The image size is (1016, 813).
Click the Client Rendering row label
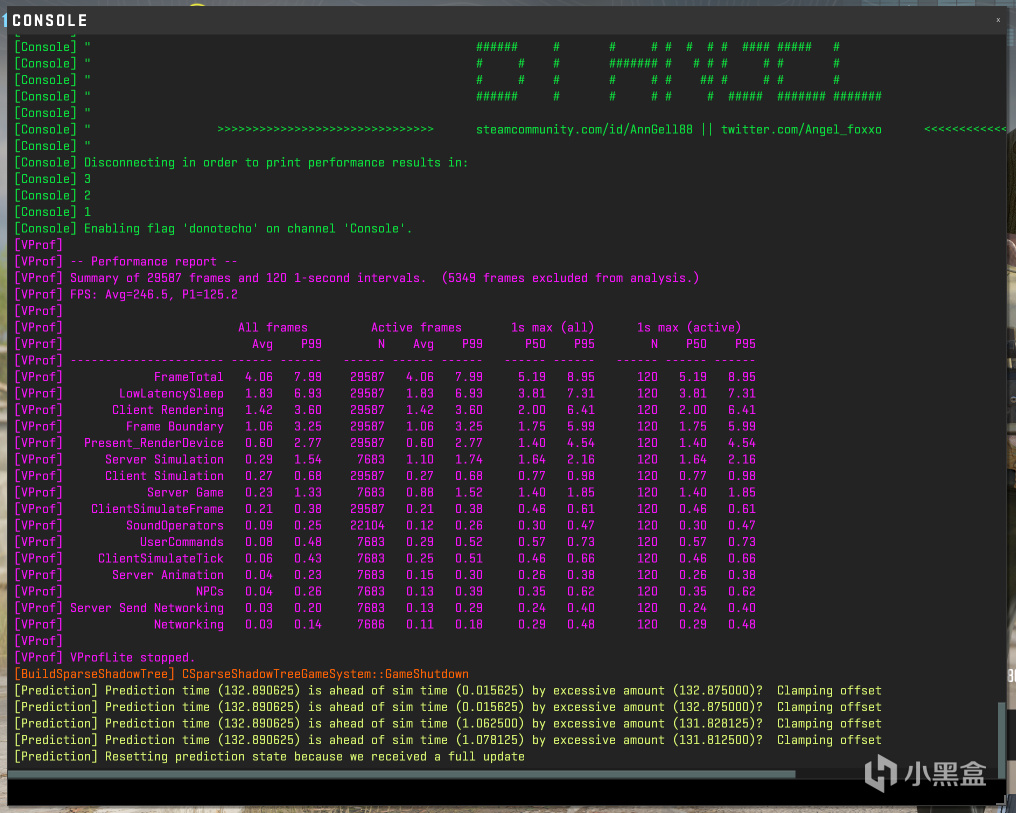[168, 410]
